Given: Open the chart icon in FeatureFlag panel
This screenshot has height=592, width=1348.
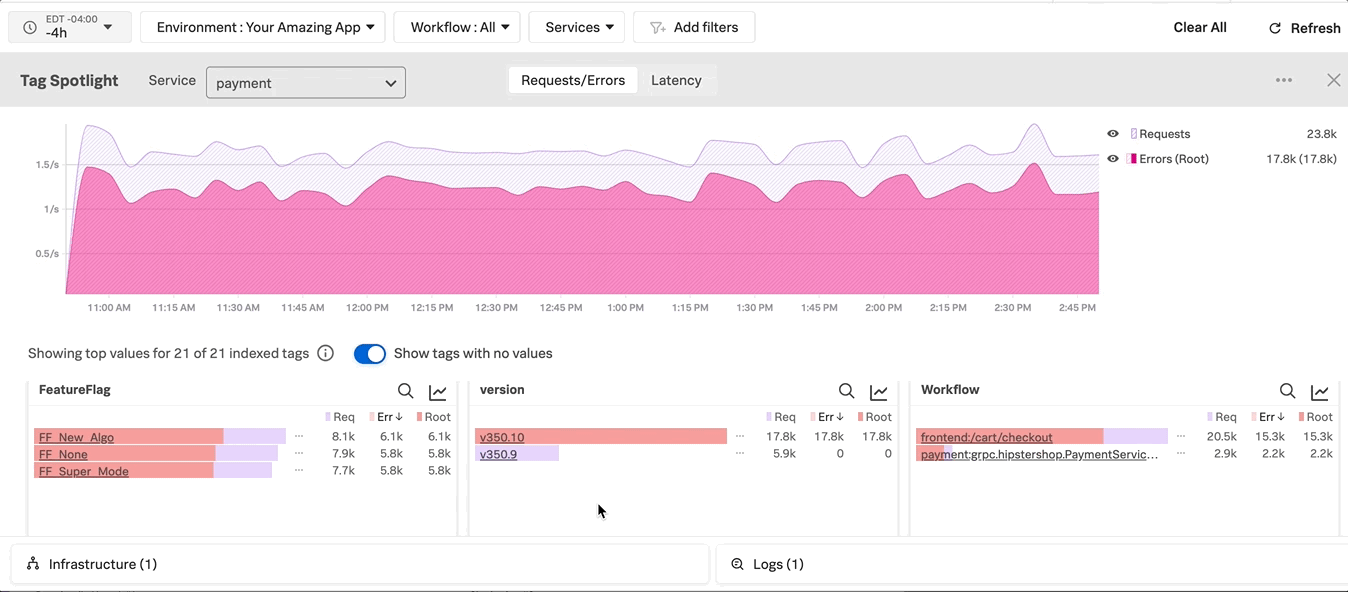Looking at the screenshot, I should coord(438,392).
